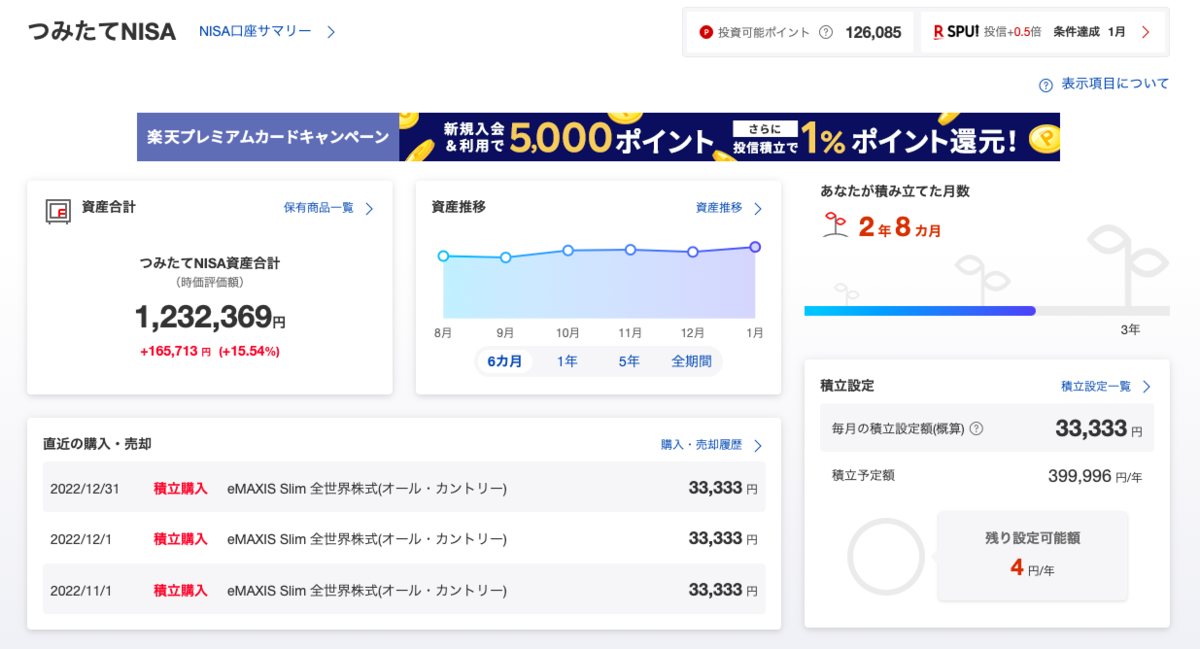
Task: Open the 積立設定一覧 link
Action: pyautogui.click(x=1096, y=386)
